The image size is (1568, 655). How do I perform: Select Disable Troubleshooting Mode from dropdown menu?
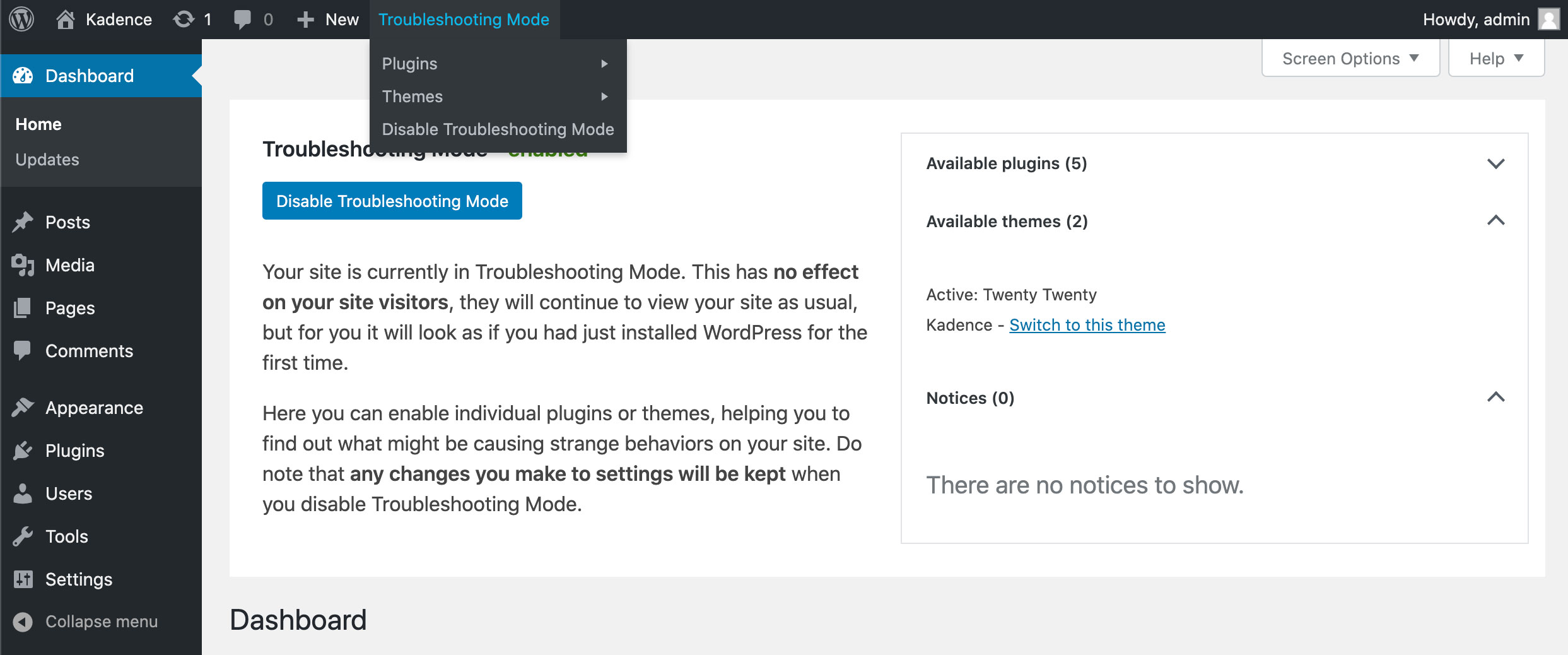(498, 129)
